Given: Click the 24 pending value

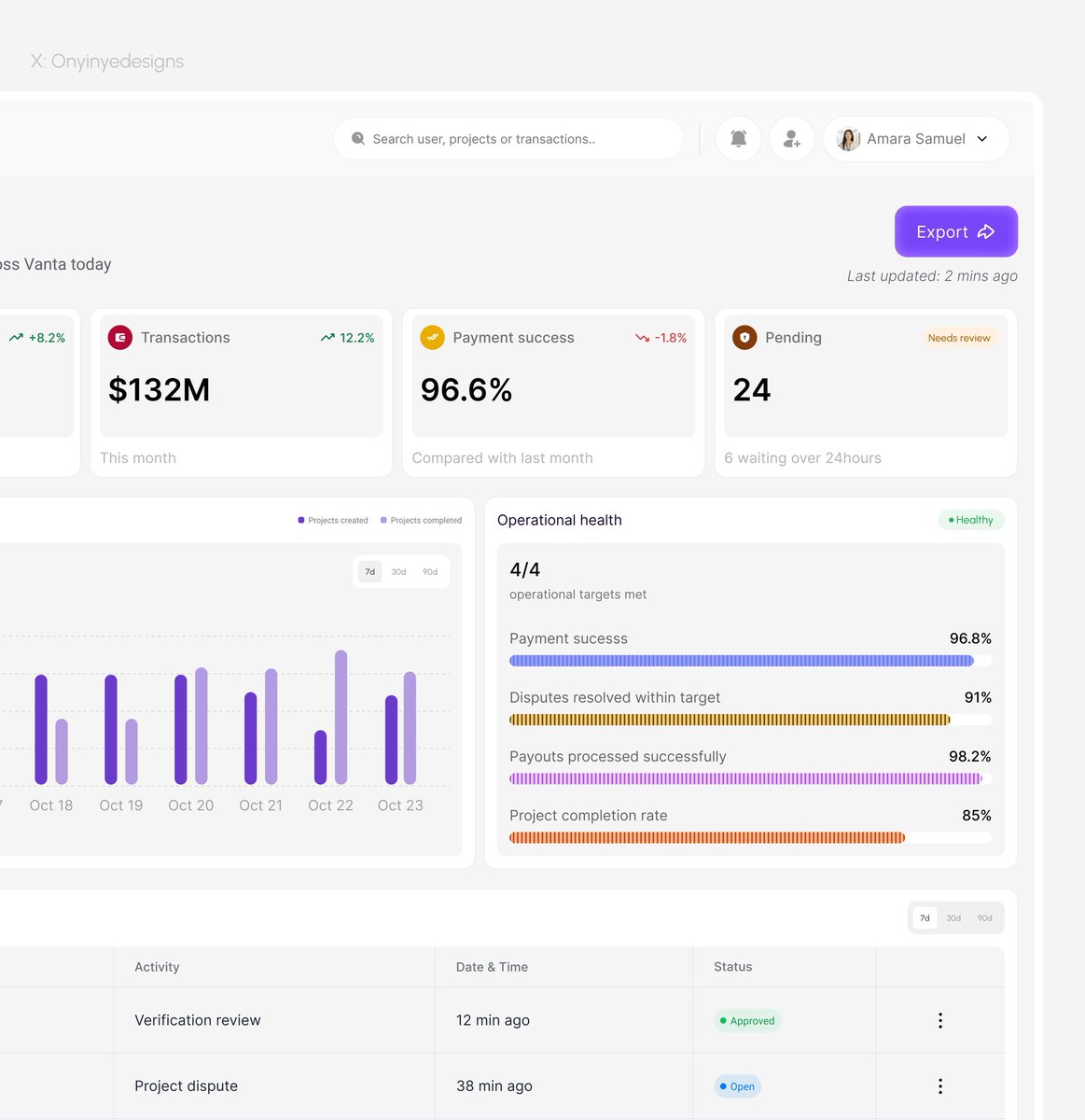Looking at the screenshot, I should [x=752, y=390].
